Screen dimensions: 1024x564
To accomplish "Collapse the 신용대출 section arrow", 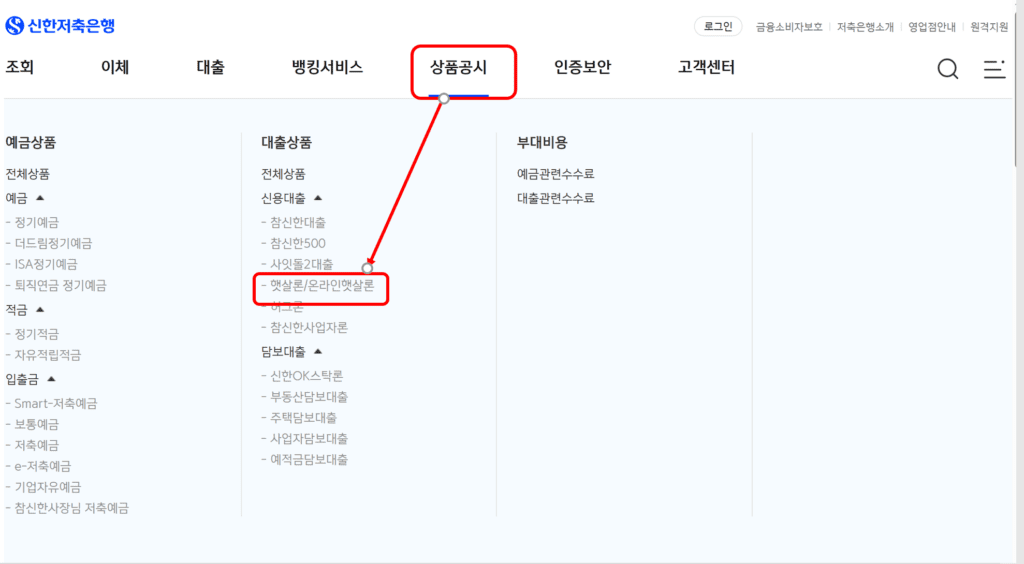I will pyautogui.click(x=318, y=198).
